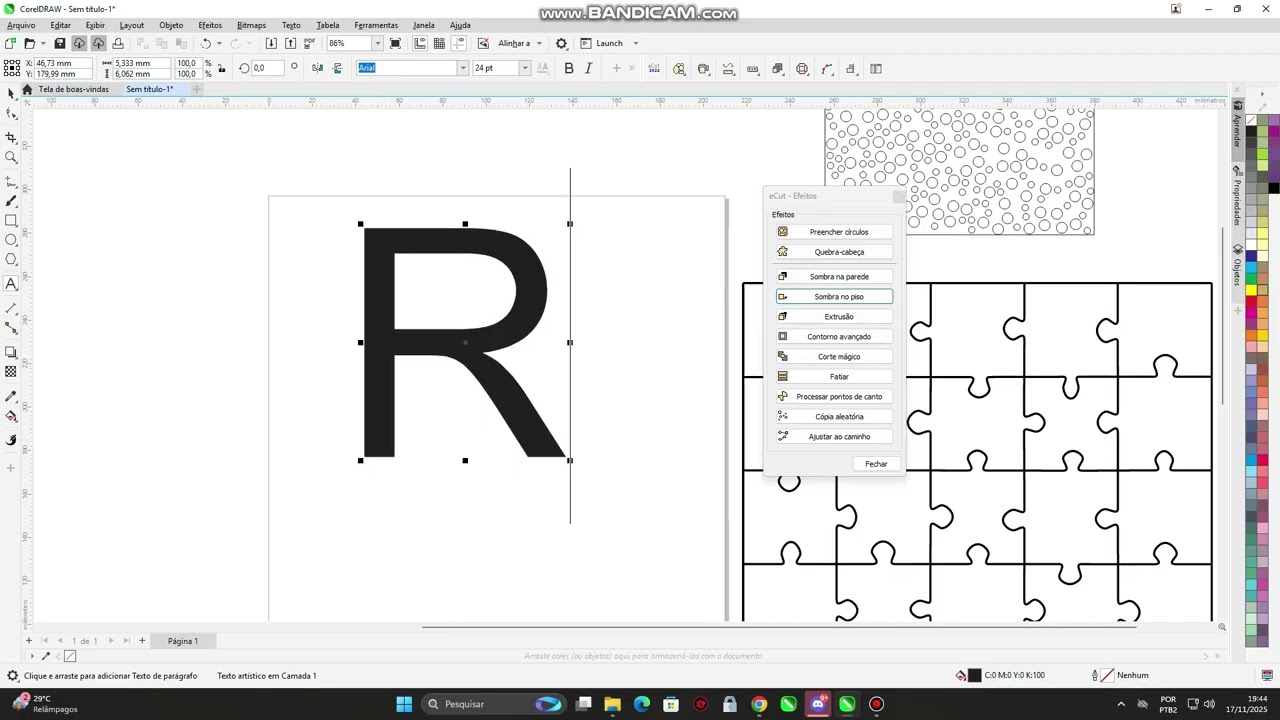
Task: Open the font size 24 pt dropdown
Action: (524, 68)
